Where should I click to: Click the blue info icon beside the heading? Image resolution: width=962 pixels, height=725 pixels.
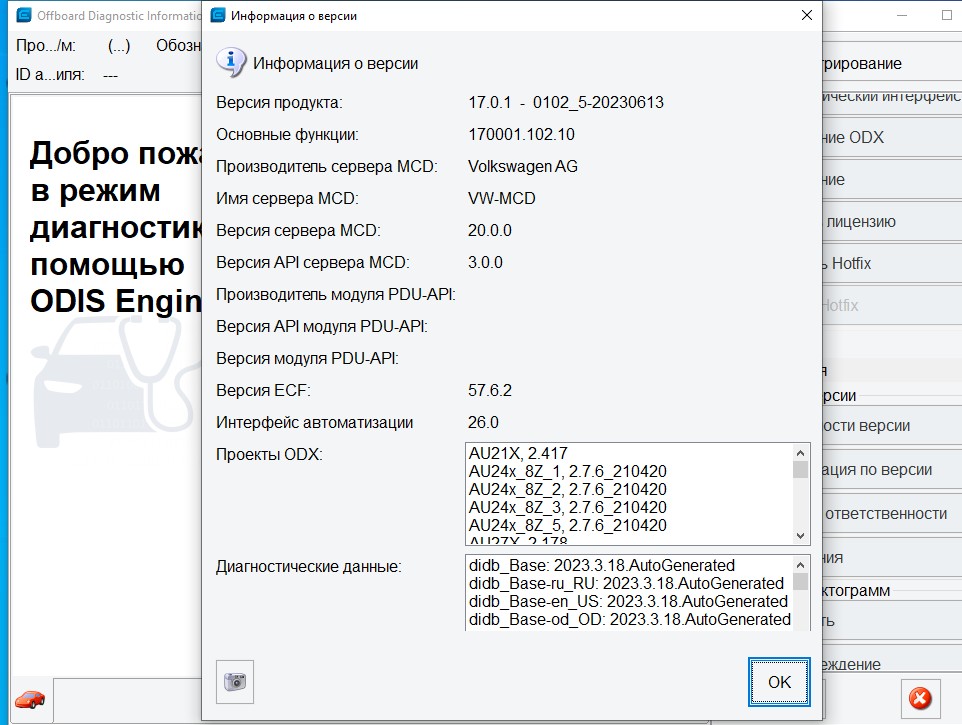(231, 62)
